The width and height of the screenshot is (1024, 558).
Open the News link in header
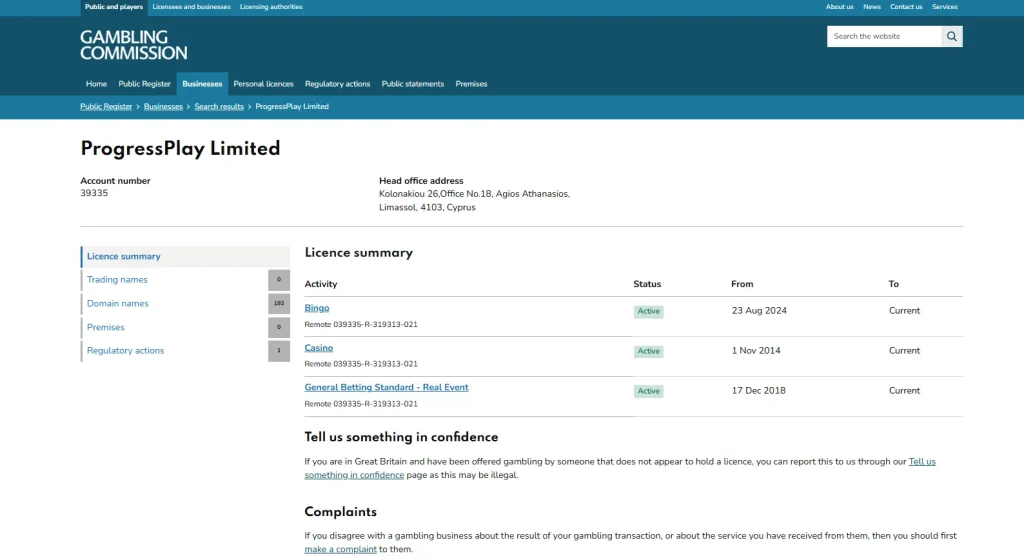tap(872, 7)
